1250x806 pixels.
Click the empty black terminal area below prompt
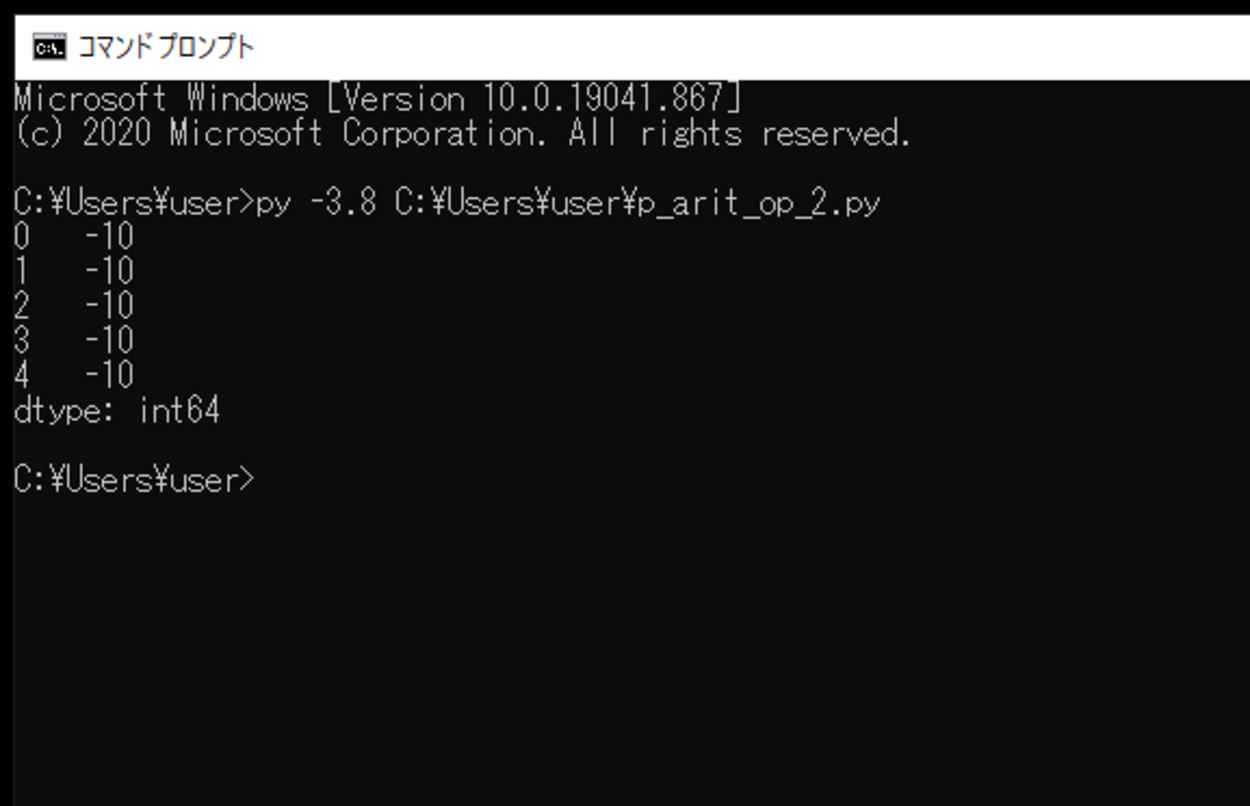point(625,650)
